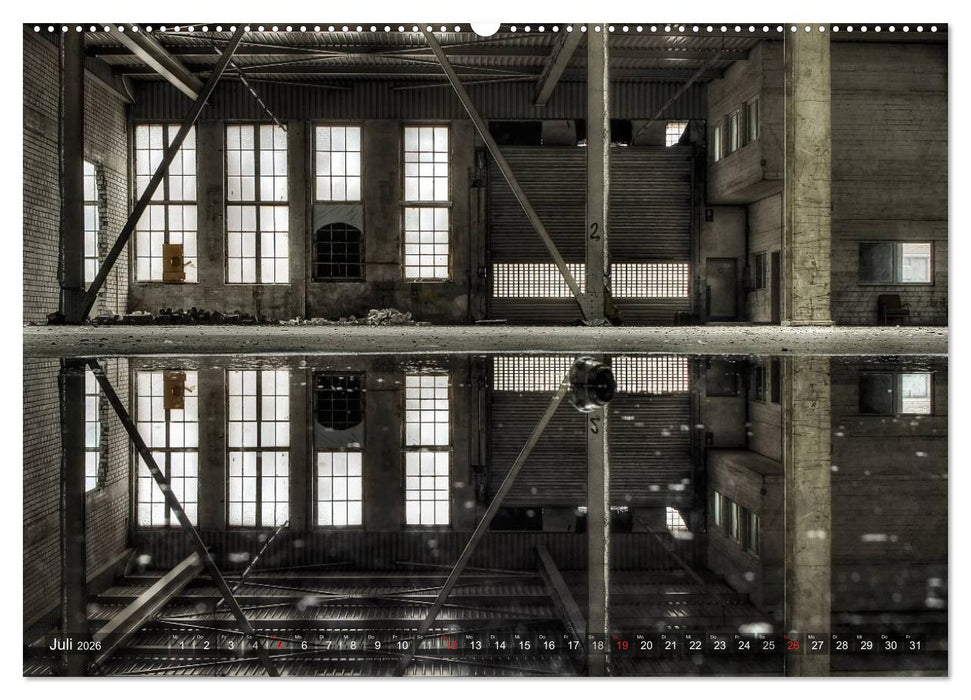Screen dimensions: 971x700
Task: Click the hanging hole at top center
Action: point(485,27)
